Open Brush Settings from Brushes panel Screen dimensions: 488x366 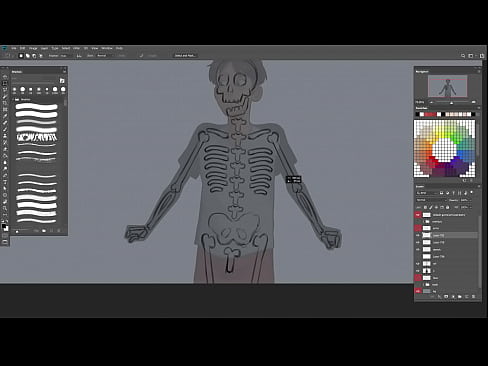tap(62, 81)
